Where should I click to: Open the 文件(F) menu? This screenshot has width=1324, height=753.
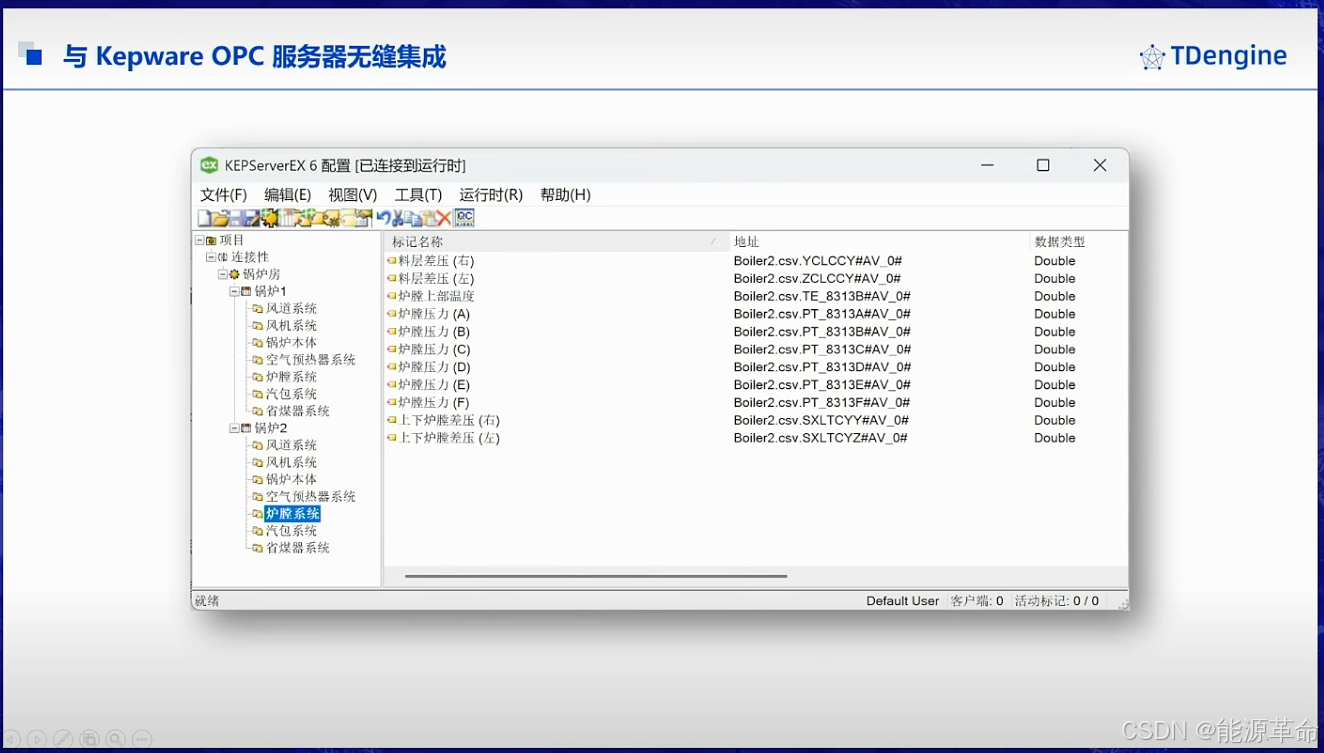pyautogui.click(x=223, y=195)
